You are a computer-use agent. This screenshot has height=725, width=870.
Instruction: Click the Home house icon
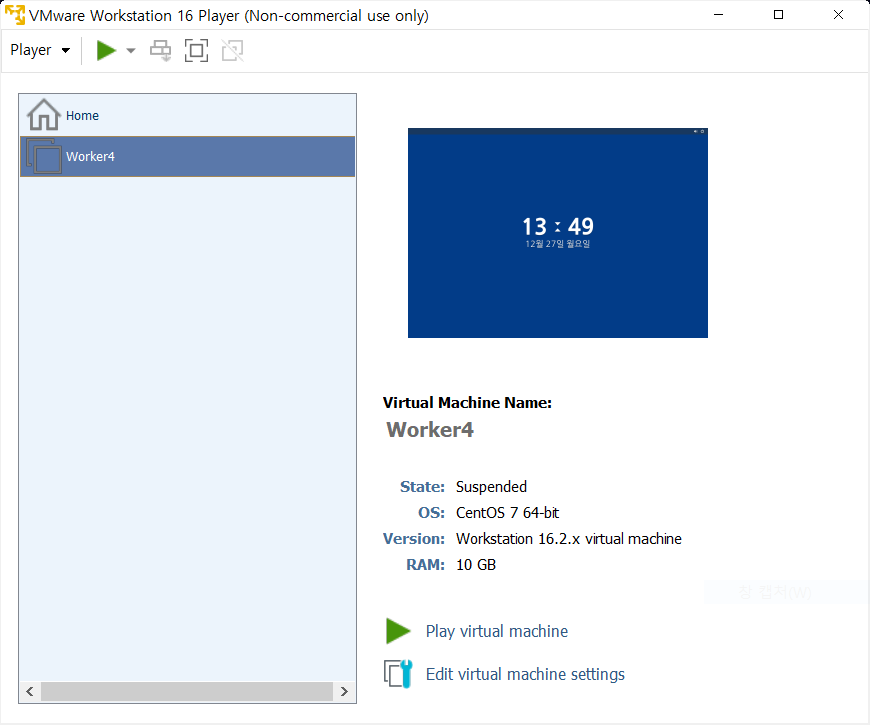coord(43,114)
